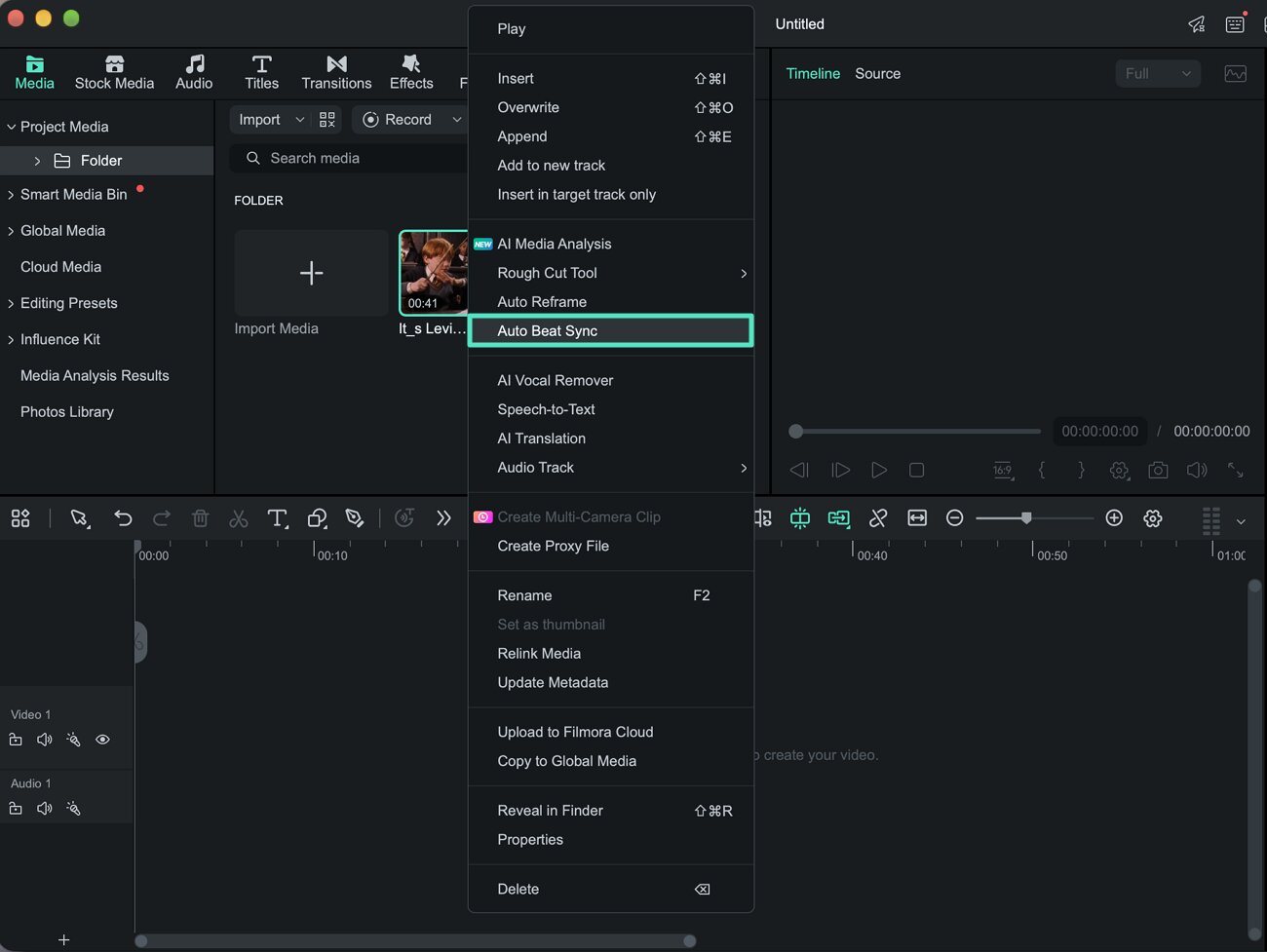Open the Import dropdown arrow
The width and height of the screenshot is (1267, 952).
299,120
